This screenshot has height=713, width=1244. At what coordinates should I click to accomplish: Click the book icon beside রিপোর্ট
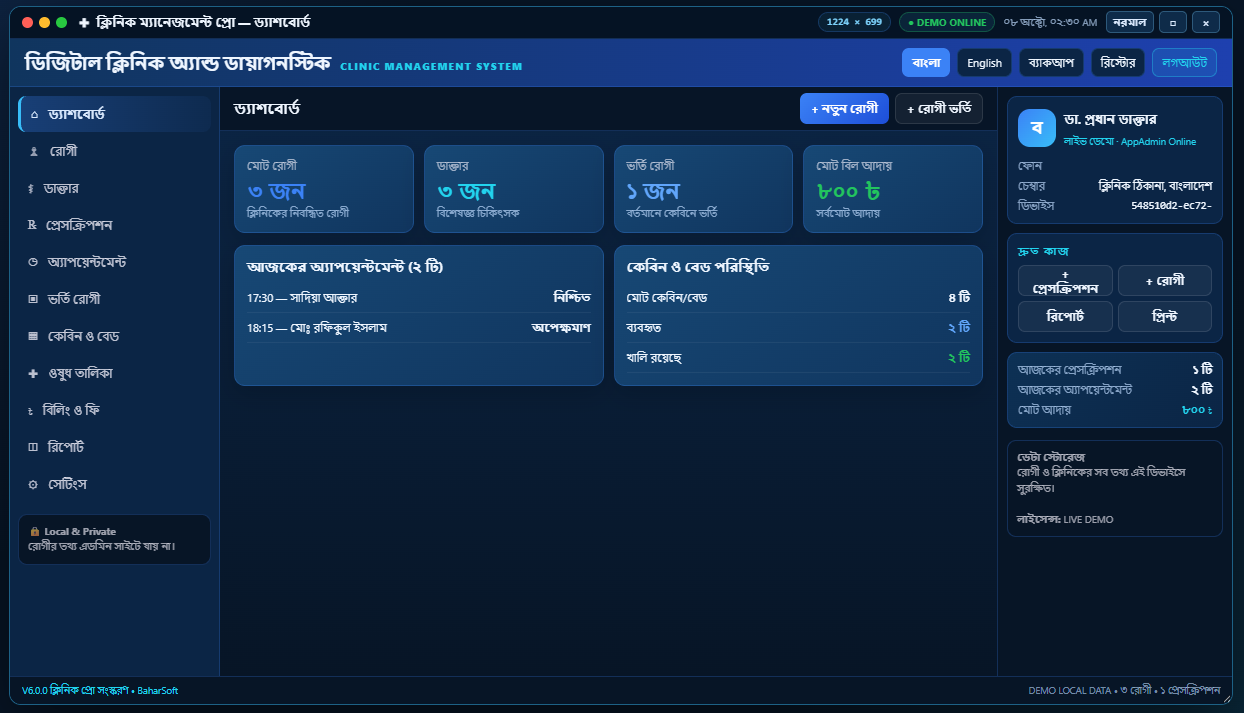pos(33,448)
